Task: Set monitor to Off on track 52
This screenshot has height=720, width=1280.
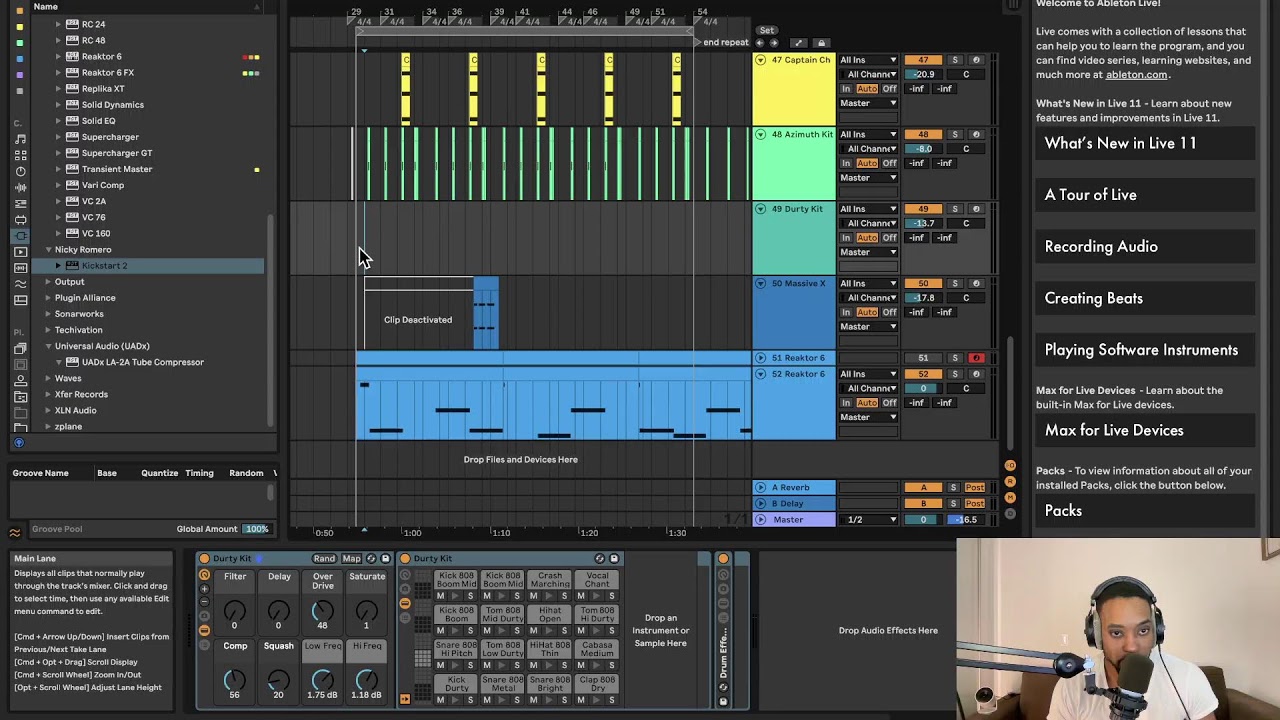Action: (889, 403)
